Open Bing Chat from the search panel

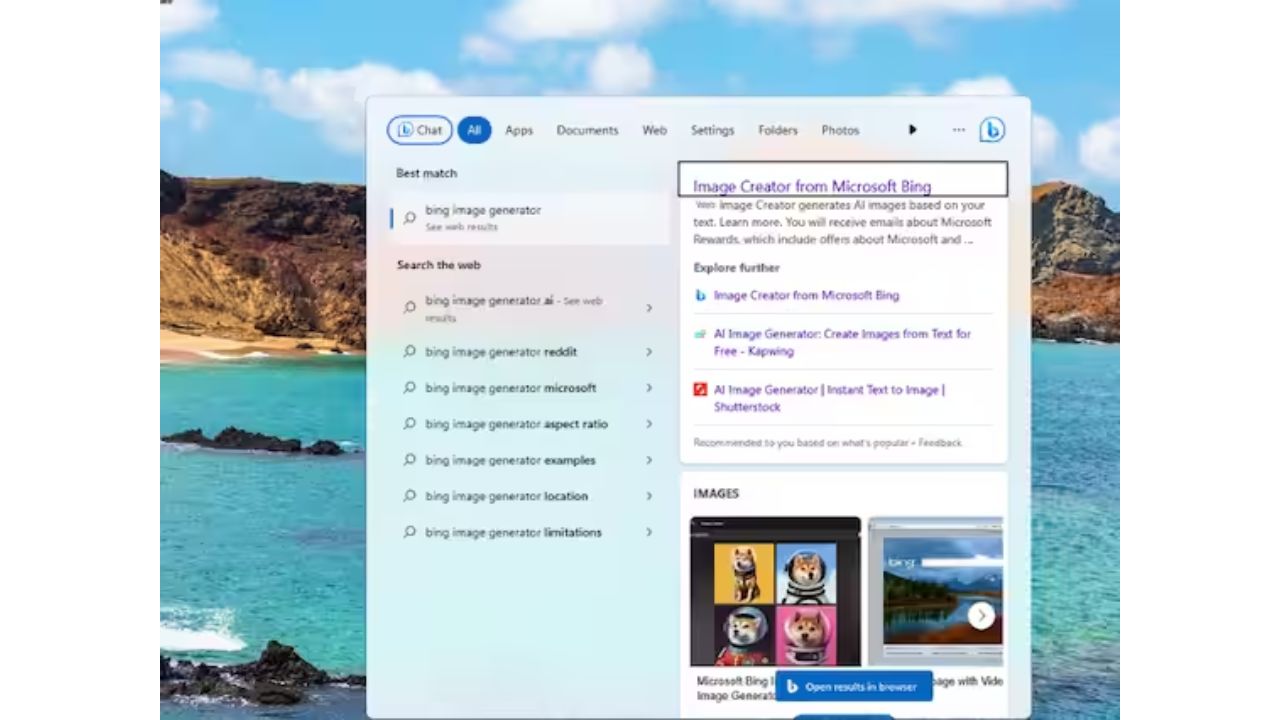coord(419,130)
